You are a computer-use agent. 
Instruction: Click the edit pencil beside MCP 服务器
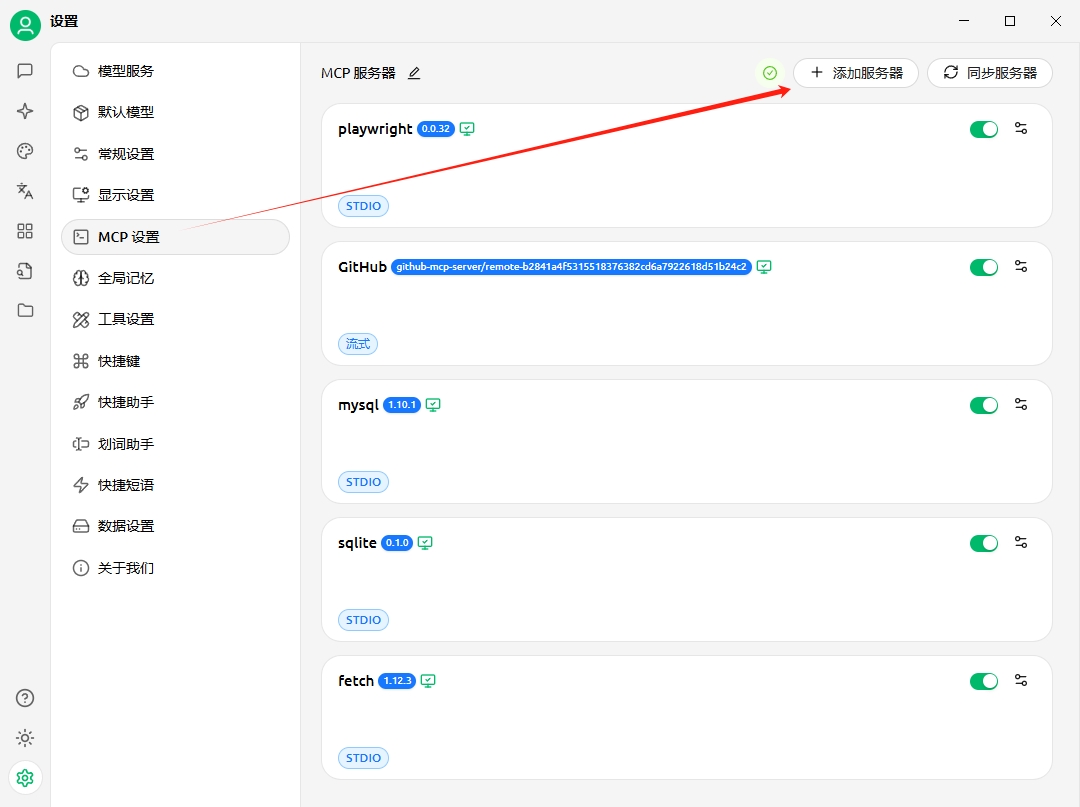point(414,73)
